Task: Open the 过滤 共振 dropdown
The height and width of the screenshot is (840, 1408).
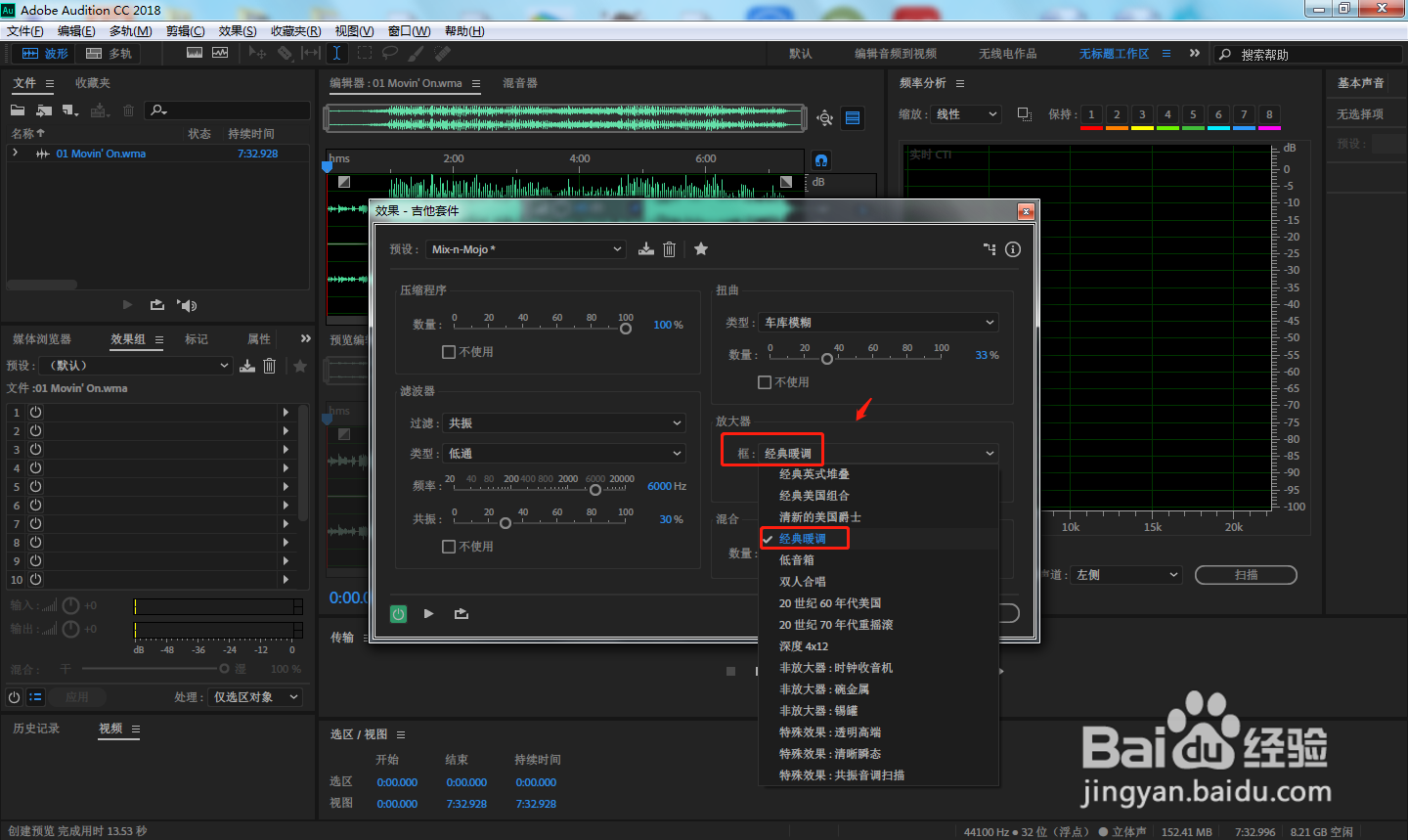Action: 563,423
